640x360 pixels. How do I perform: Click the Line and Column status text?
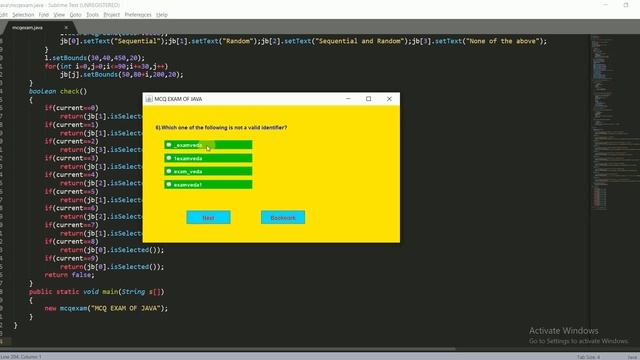coord(21,357)
